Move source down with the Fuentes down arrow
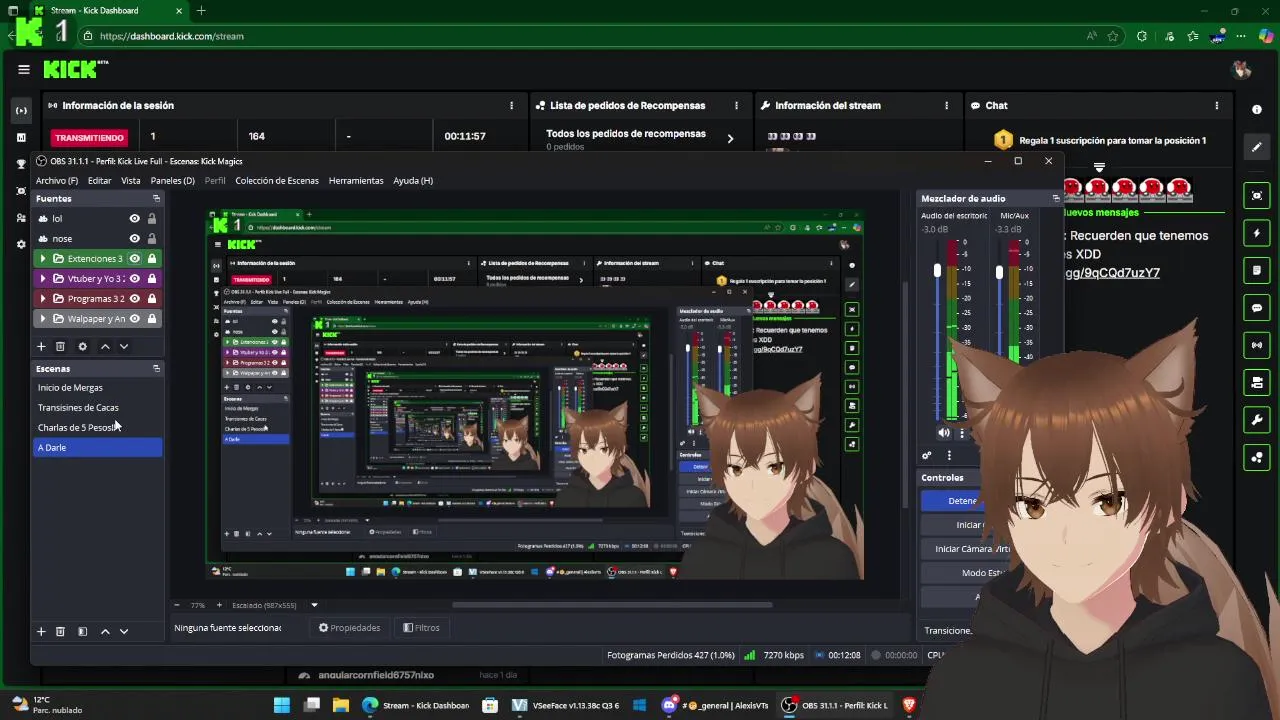 [124, 346]
